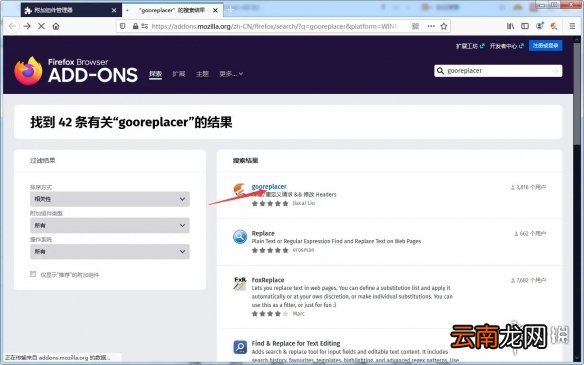
Task: Open a new tab with plus button
Action: [x=231, y=10]
